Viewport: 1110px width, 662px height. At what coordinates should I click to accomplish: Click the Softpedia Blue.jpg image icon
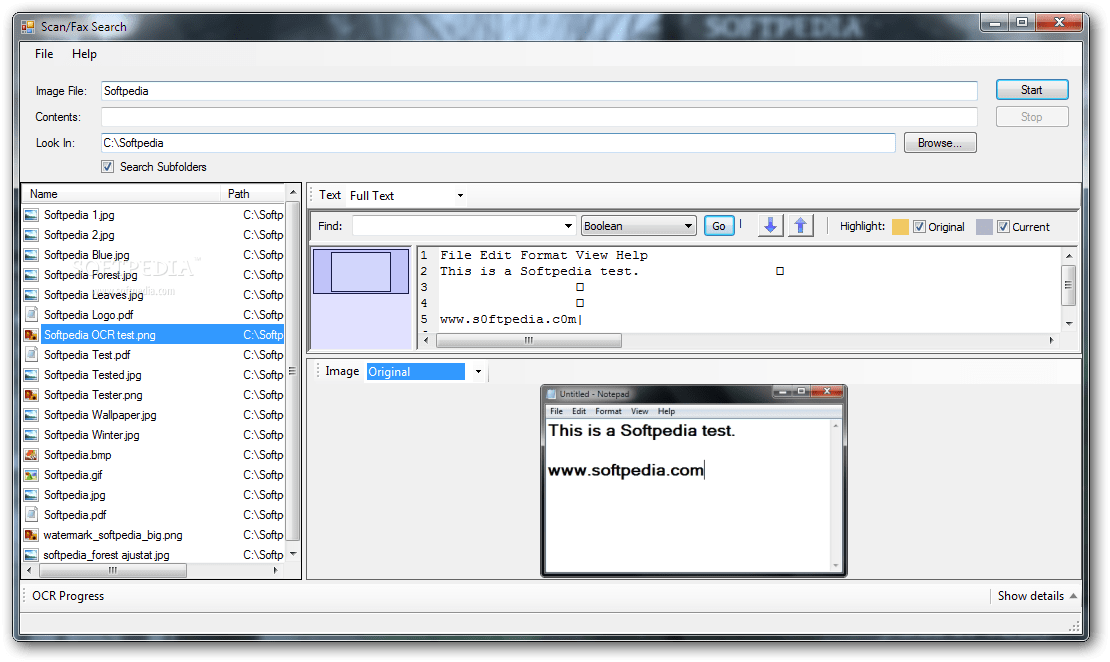[31, 255]
